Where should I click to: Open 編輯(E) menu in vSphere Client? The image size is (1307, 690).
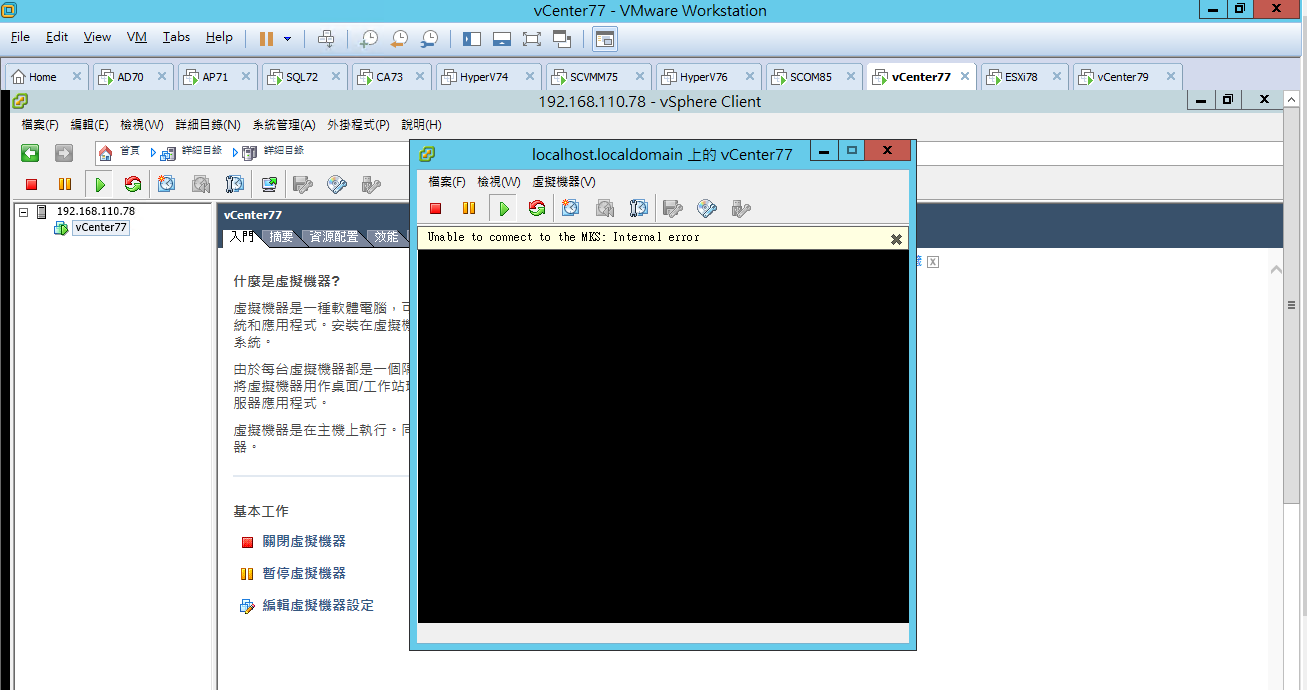point(89,125)
